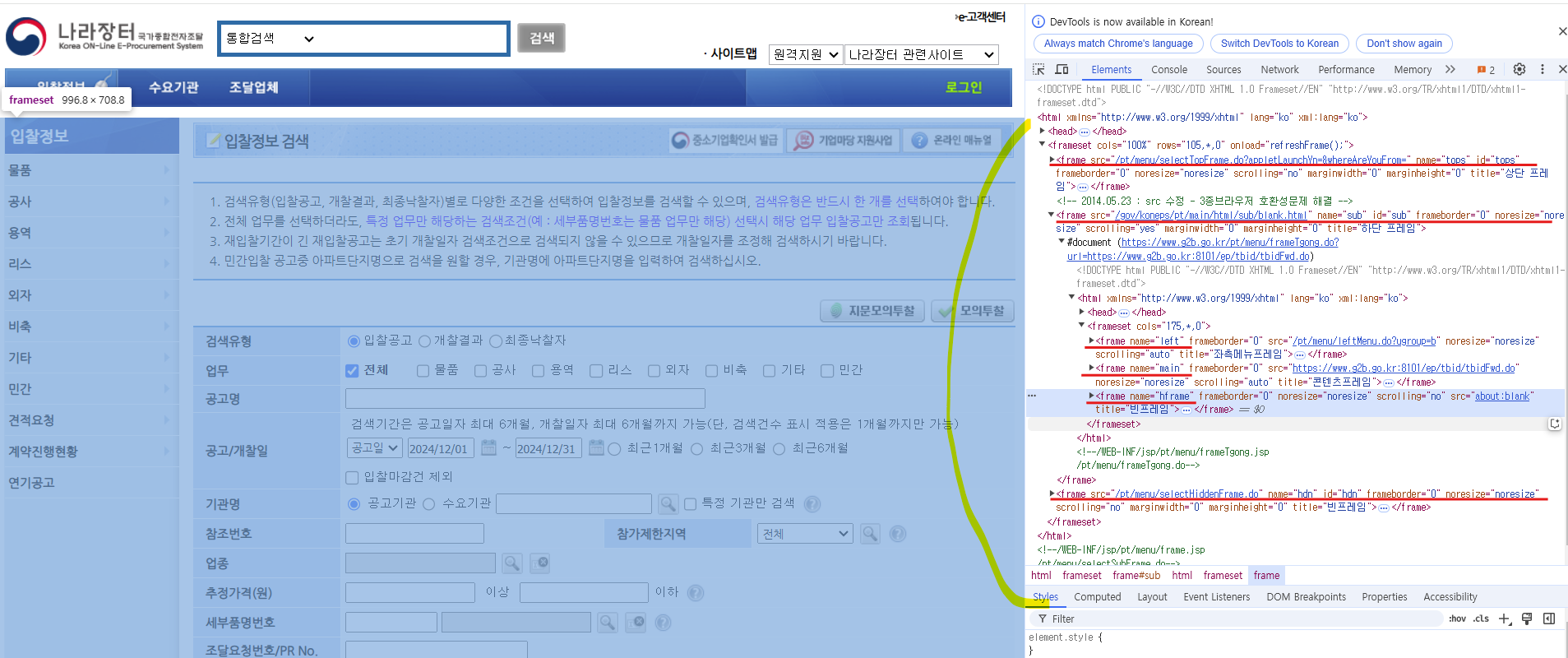The height and width of the screenshot is (658, 1568).
Task: Click the rendering emulations paintbrush icon in Styles
Action: click(x=1527, y=619)
